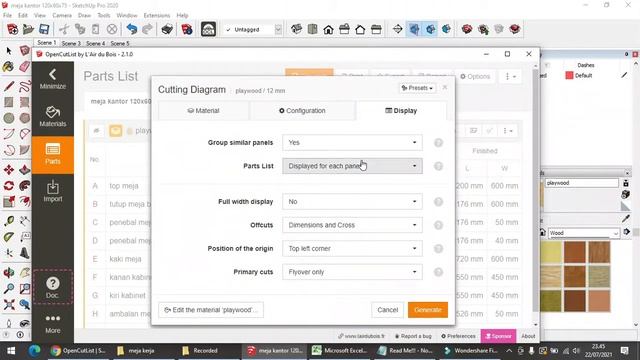Image resolution: width=640 pixels, height=360 pixels.
Task: Switch to Scene 3 tab
Action: coord(71,43)
